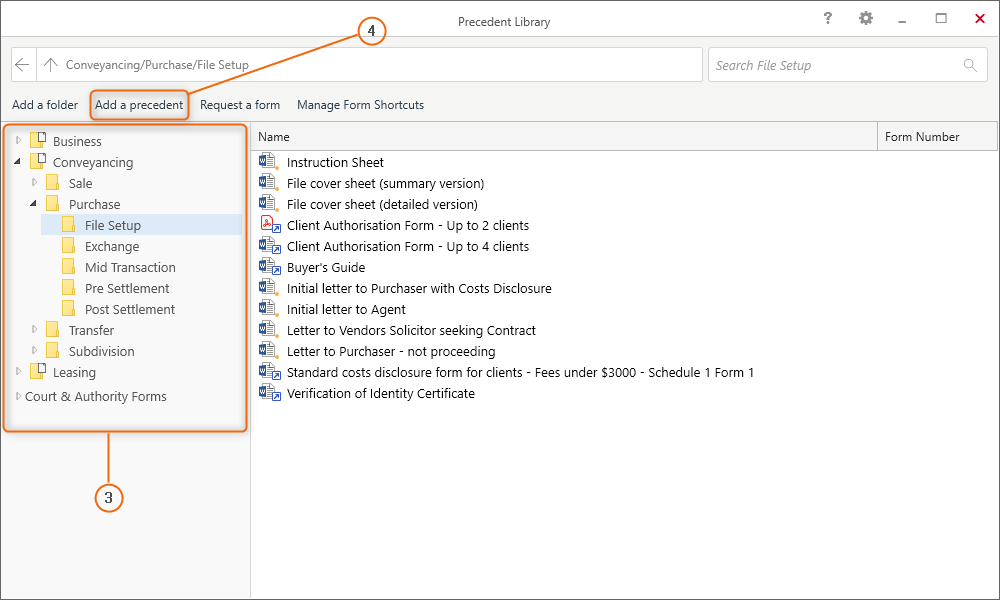Click the Pre Settlement folder icon
This screenshot has width=1000, height=600.
point(69,288)
